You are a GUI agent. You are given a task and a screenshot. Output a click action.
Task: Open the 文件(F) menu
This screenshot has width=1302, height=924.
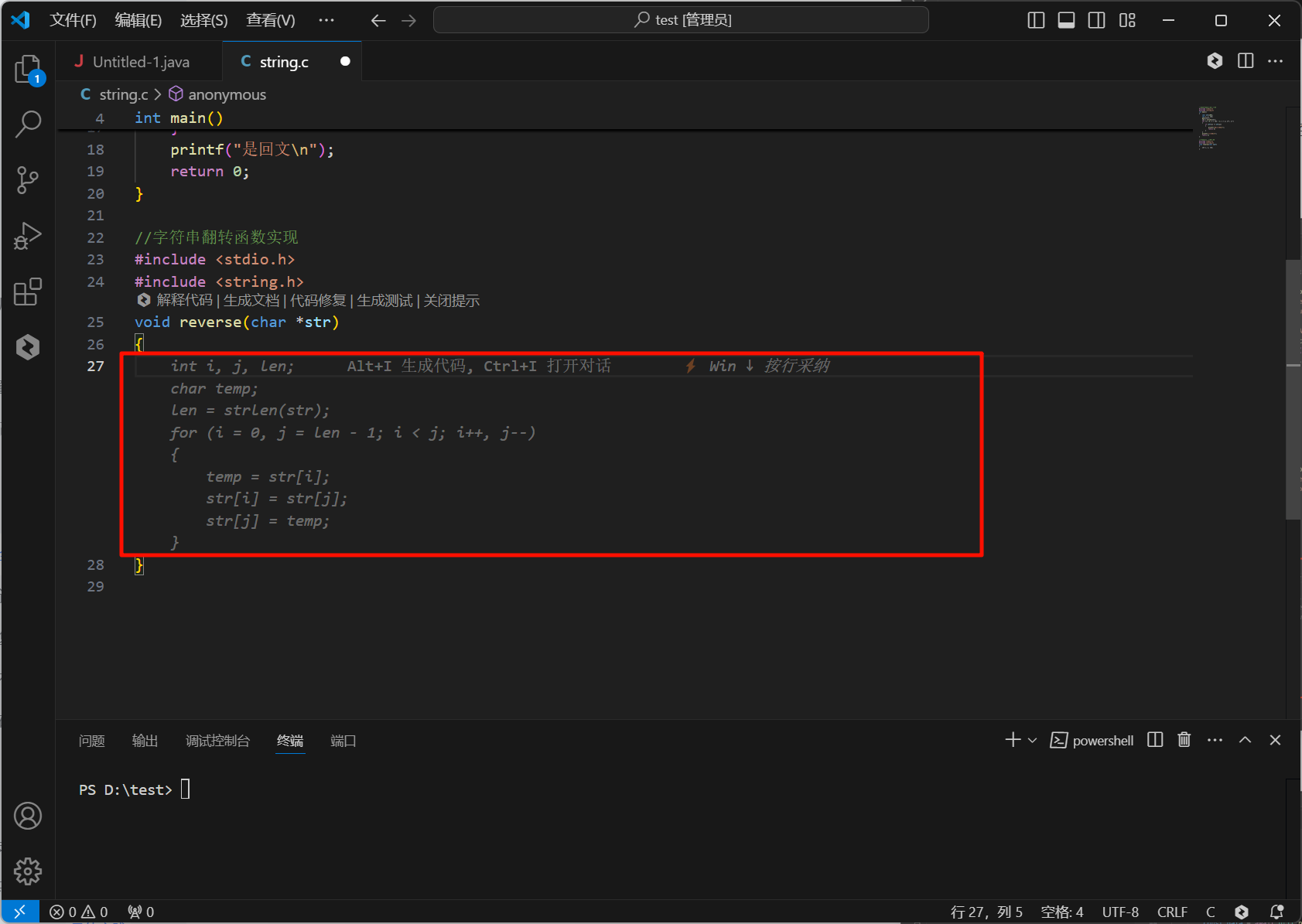73,20
